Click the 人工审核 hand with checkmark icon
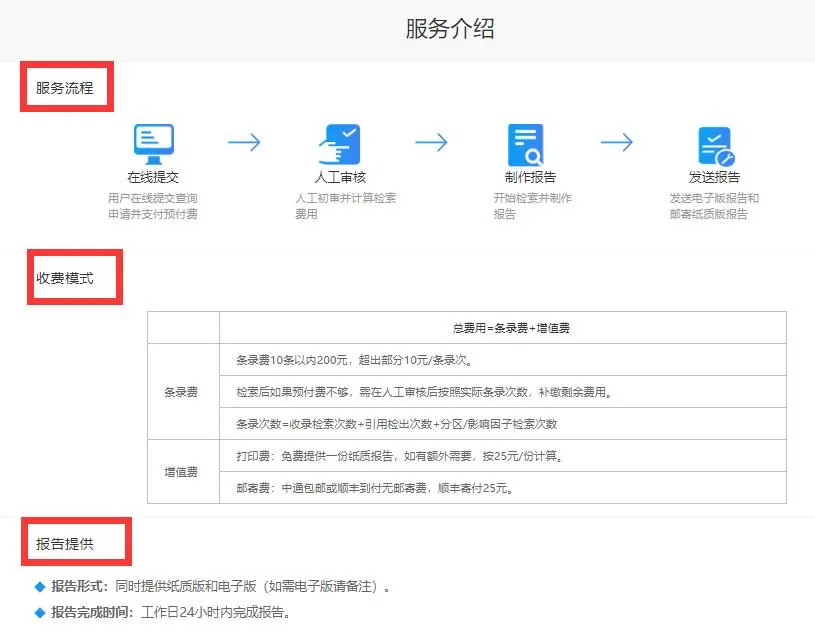The image size is (815, 641). [x=338, y=144]
